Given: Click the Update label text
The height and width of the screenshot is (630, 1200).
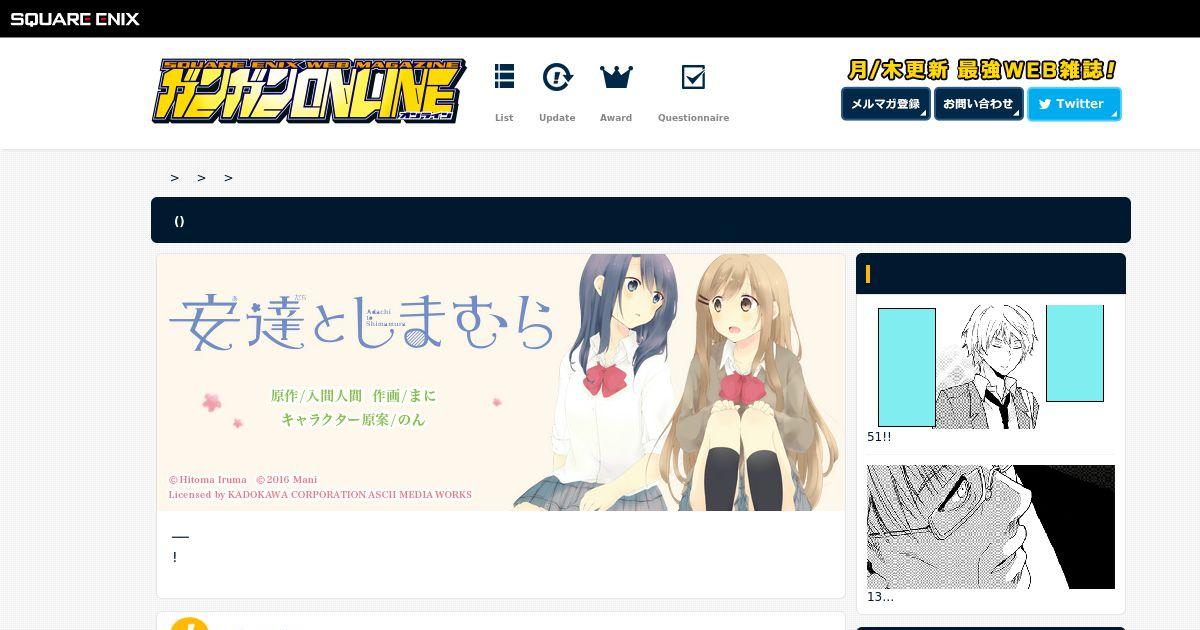Looking at the screenshot, I should click(557, 118).
